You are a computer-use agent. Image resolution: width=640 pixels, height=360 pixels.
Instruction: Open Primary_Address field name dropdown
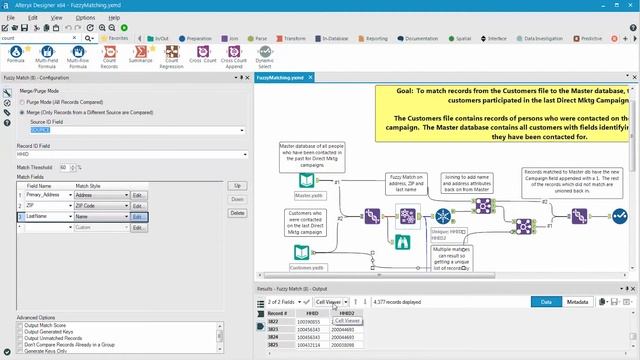click(70, 195)
